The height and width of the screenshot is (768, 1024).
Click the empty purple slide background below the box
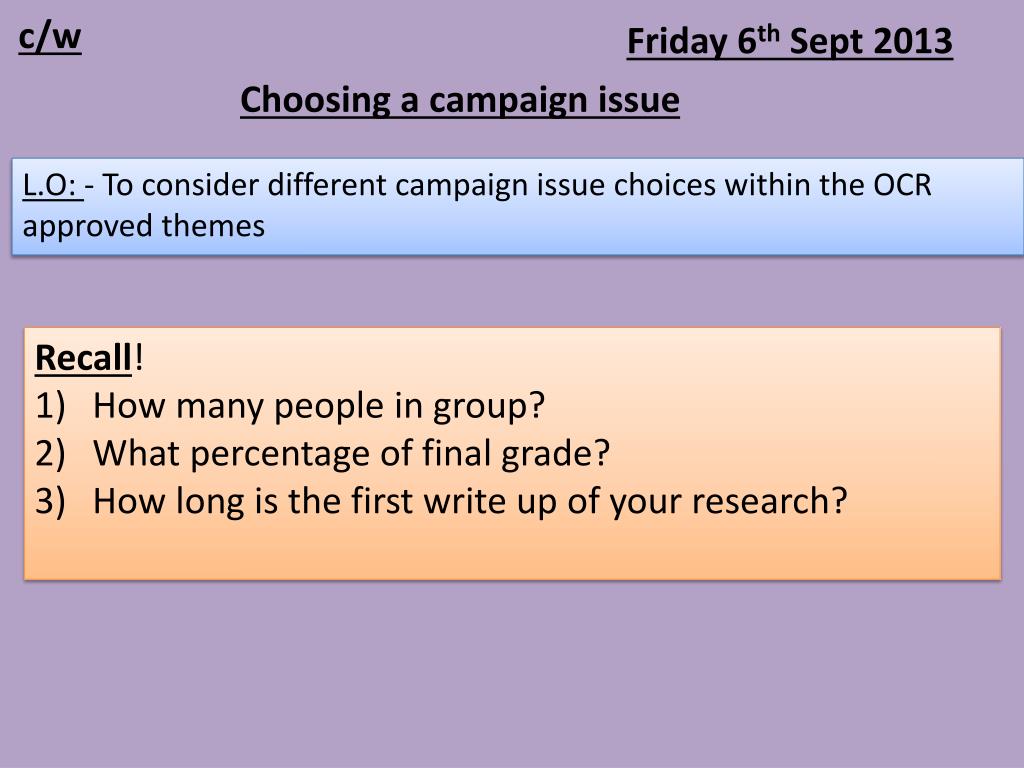[512, 673]
